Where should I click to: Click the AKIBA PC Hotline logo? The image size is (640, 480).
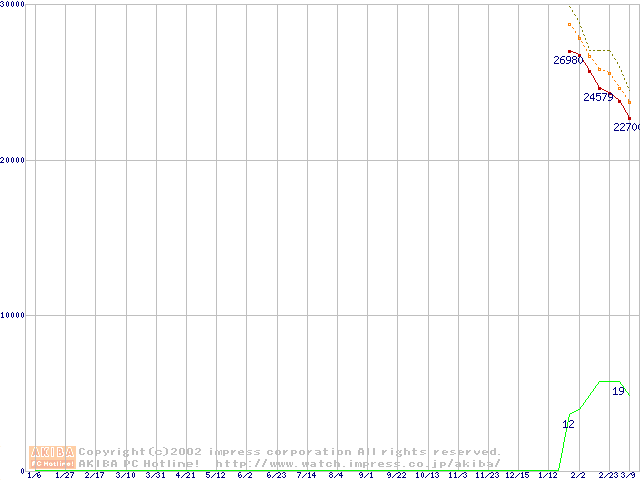point(53,457)
